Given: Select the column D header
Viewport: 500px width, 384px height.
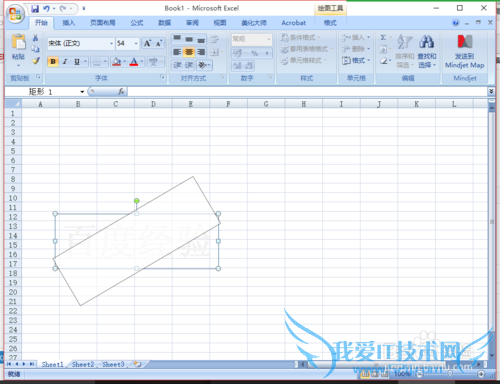Looking at the screenshot, I should point(153,104).
